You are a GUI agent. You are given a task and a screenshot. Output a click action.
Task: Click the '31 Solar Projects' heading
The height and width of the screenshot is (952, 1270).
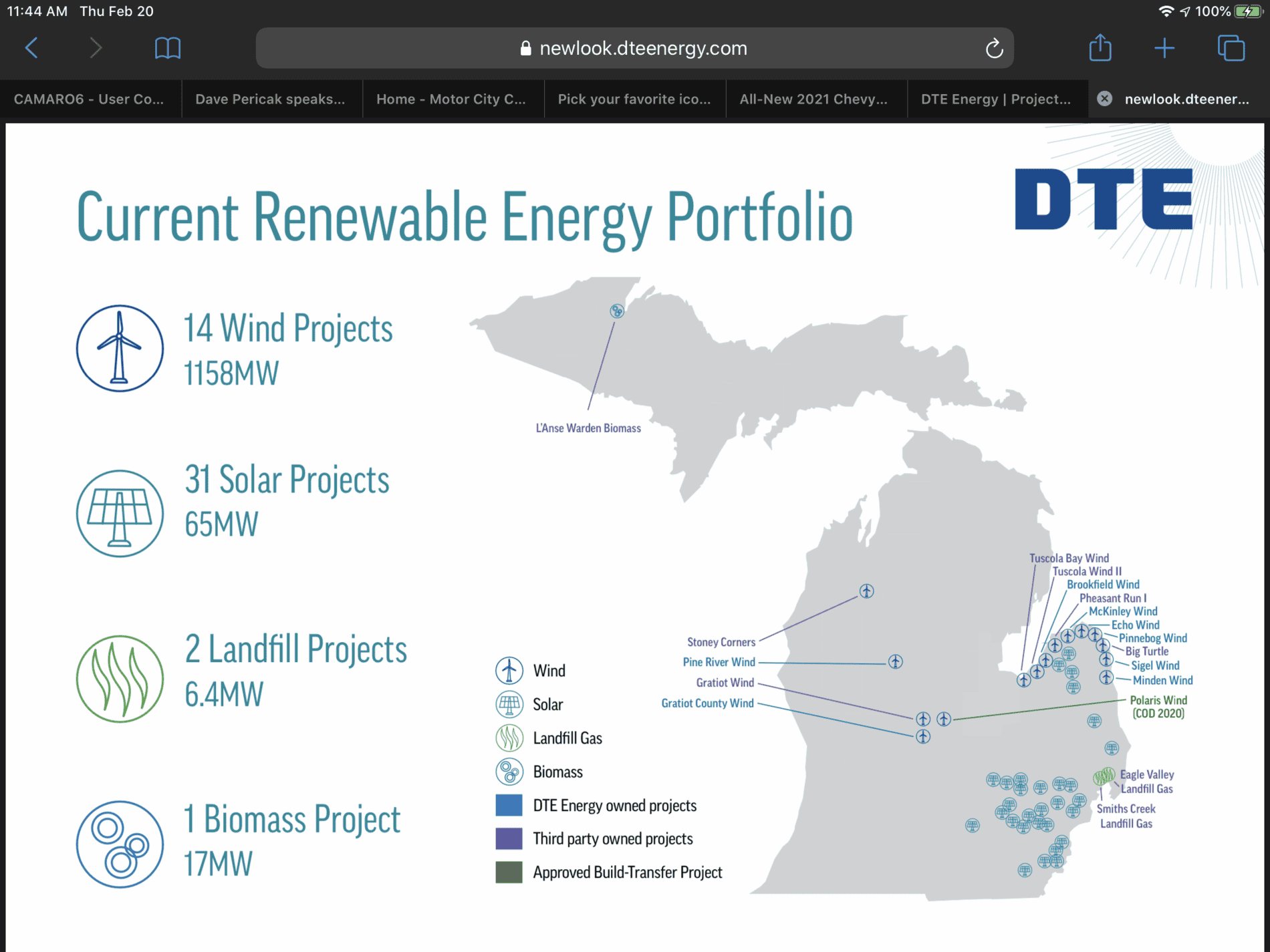tap(287, 480)
